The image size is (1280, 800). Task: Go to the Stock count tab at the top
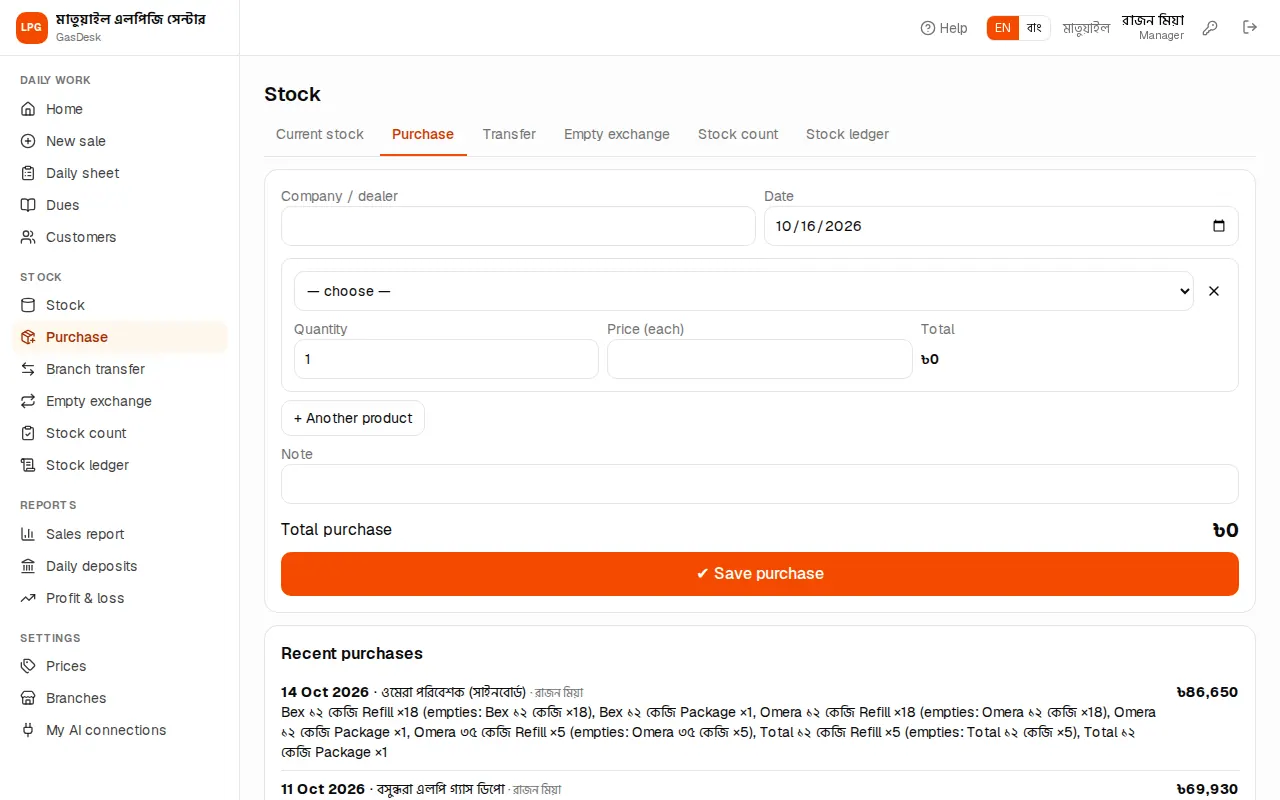coord(738,135)
